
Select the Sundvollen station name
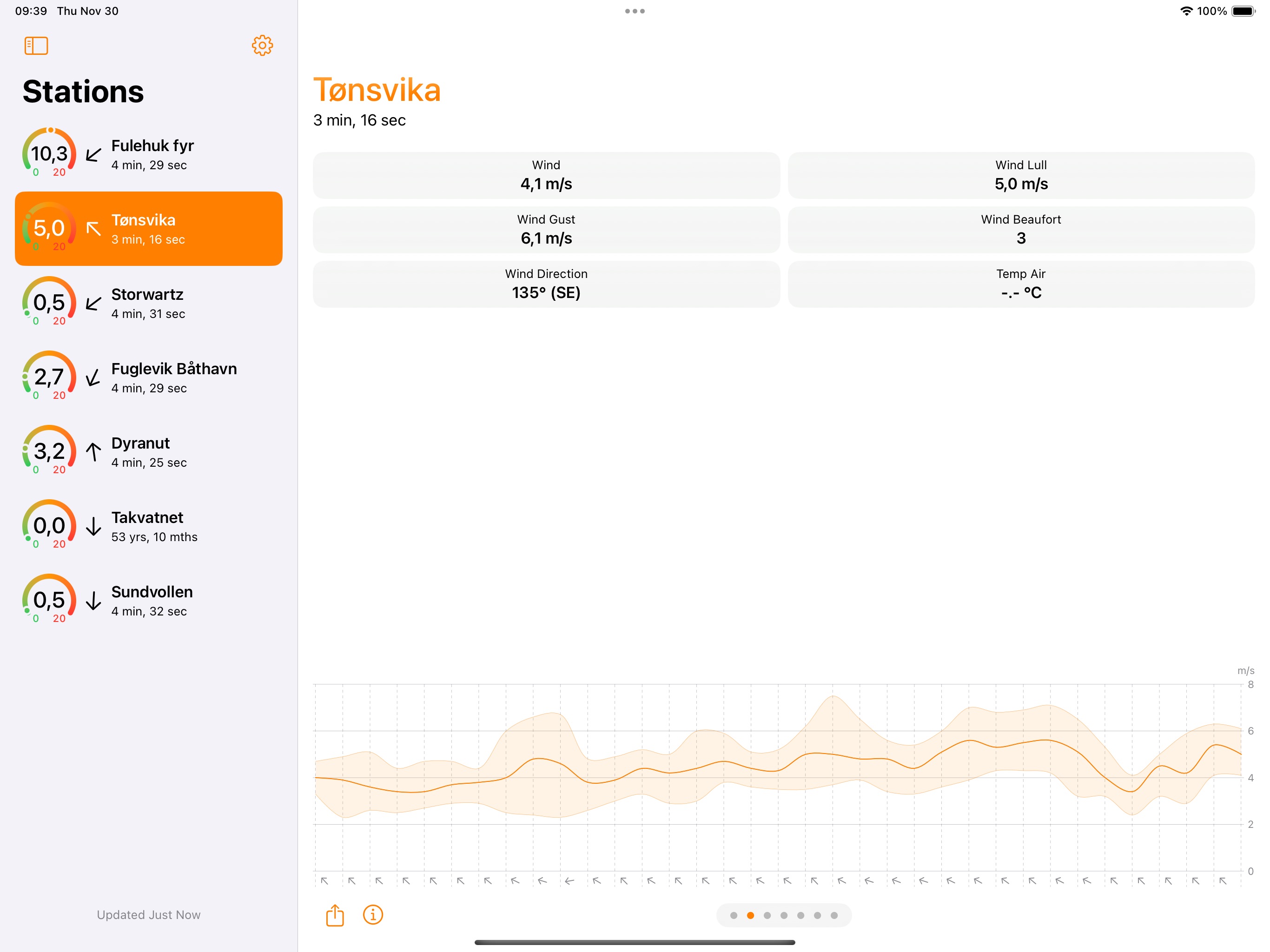click(x=152, y=592)
